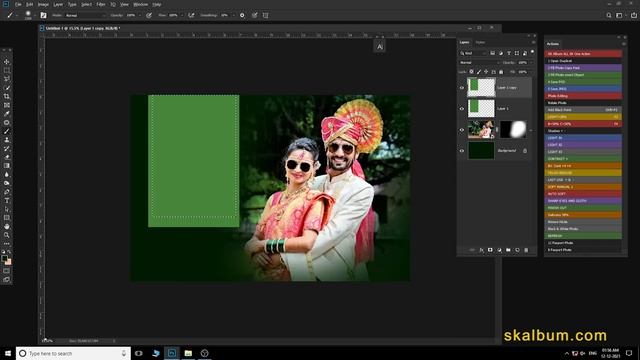Select the Hand tool
This screenshot has width=640, height=360.
click(7, 227)
